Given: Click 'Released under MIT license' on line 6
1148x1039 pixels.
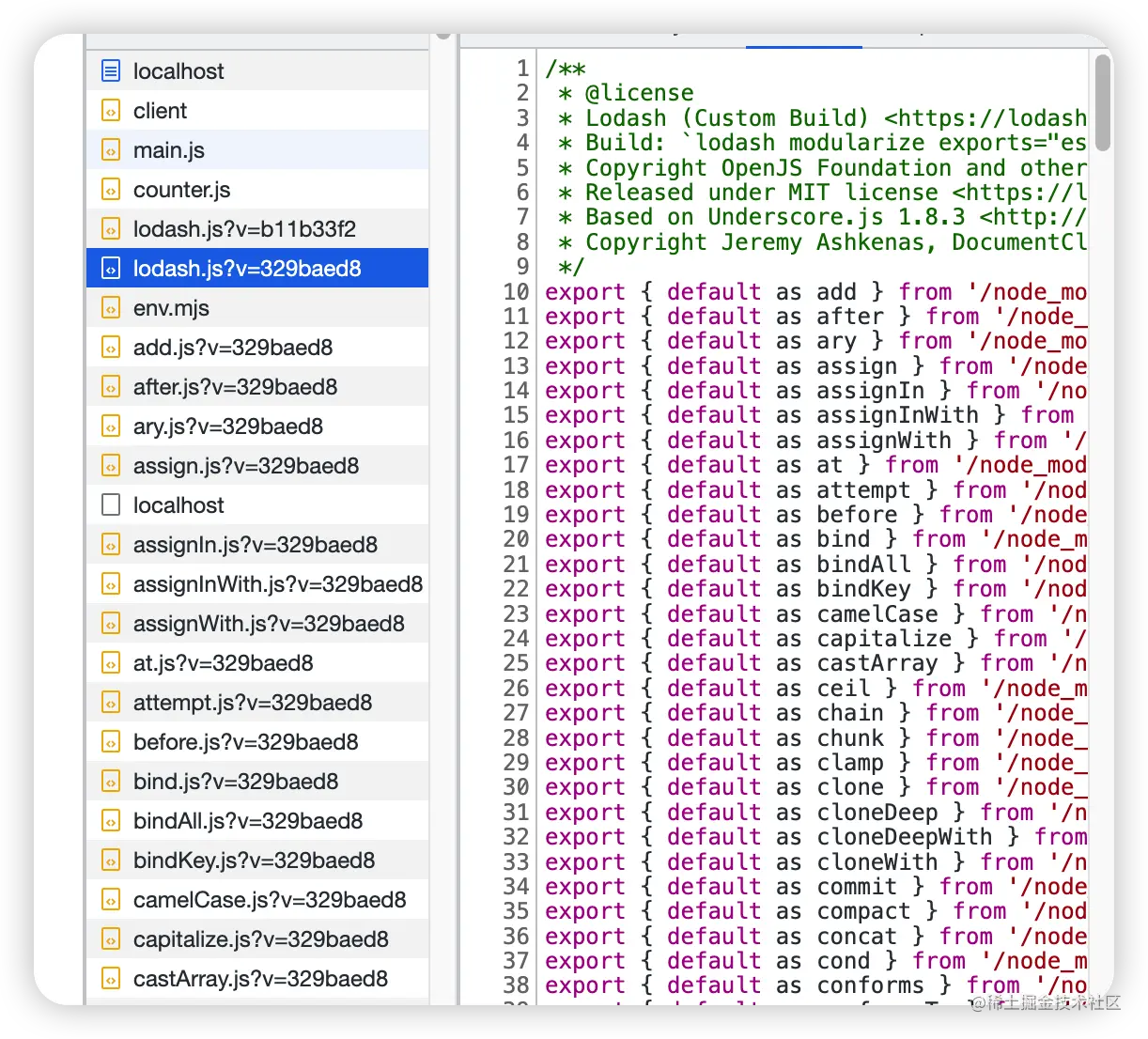Looking at the screenshot, I should 761,193.
